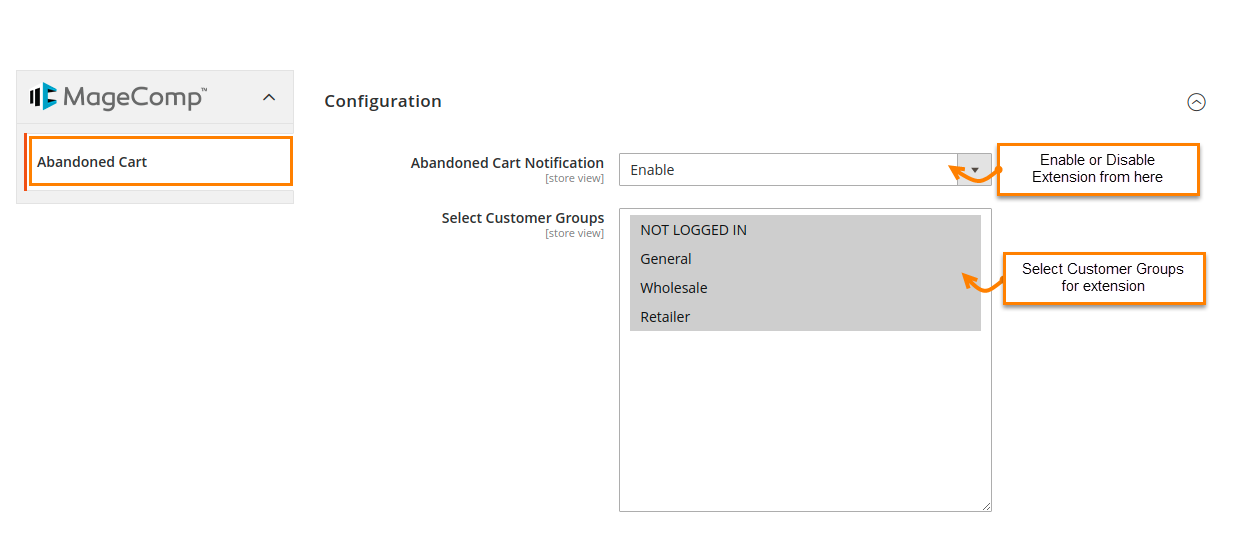The width and height of the screenshot is (1233, 555).
Task: Choose the Wholesale customer group option
Action: [x=674, y=288]
